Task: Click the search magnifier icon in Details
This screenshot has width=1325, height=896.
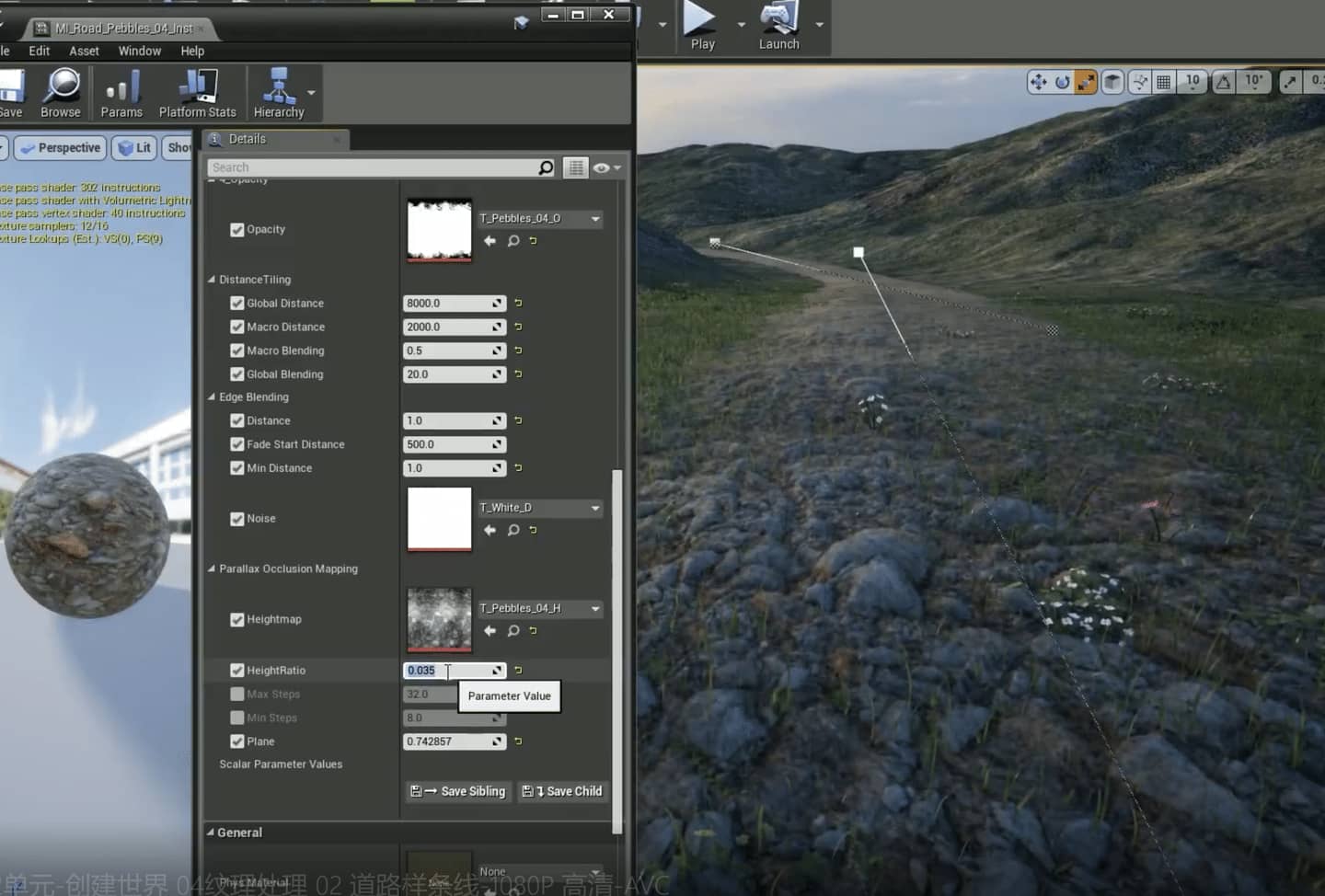Action: pyautogui.click(x=546, y=167)
